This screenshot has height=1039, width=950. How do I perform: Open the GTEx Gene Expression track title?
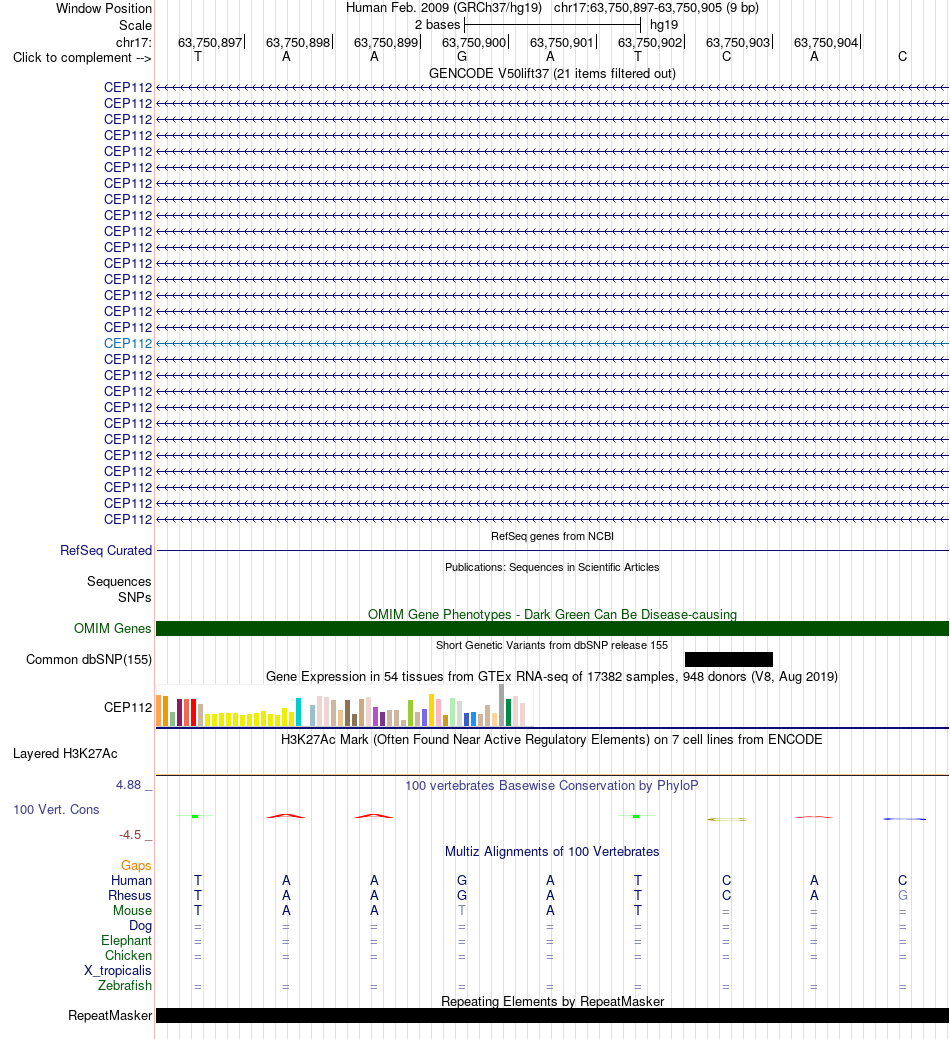click(x=552, y=677)
